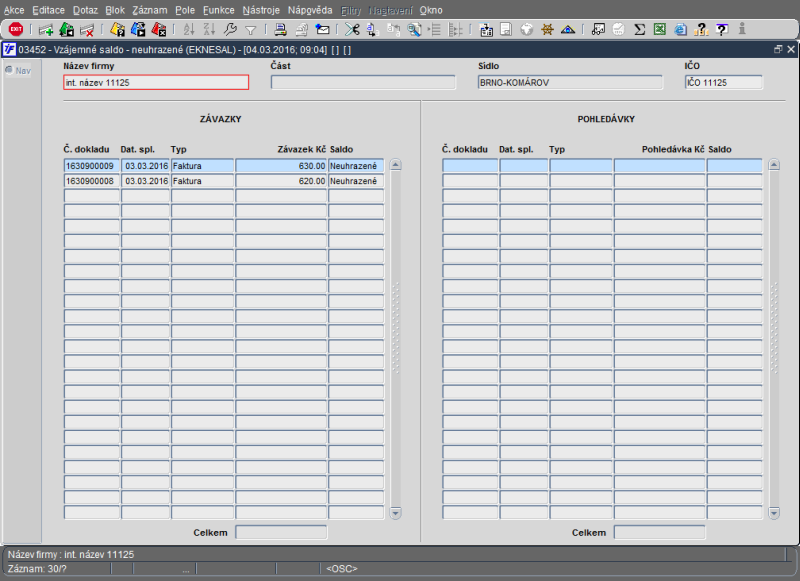Image resolution: width=800 pixels, height=581 pixels.
Task: Click the sort descending Z-A icon
Action: click(x=209, y=30)
